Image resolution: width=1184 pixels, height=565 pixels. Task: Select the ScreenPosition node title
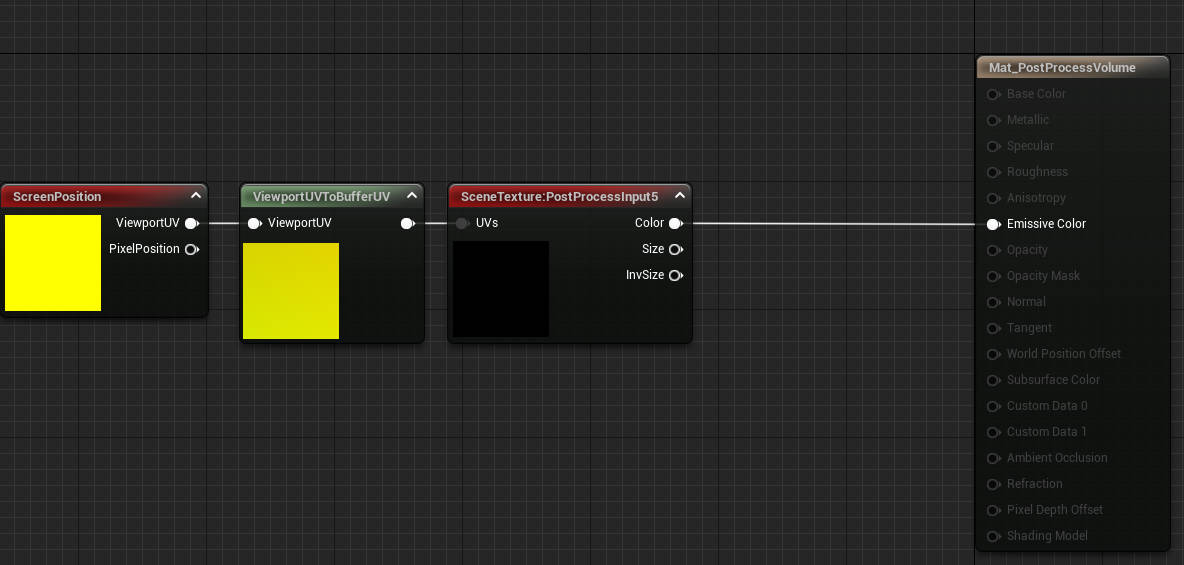(58, 196)
